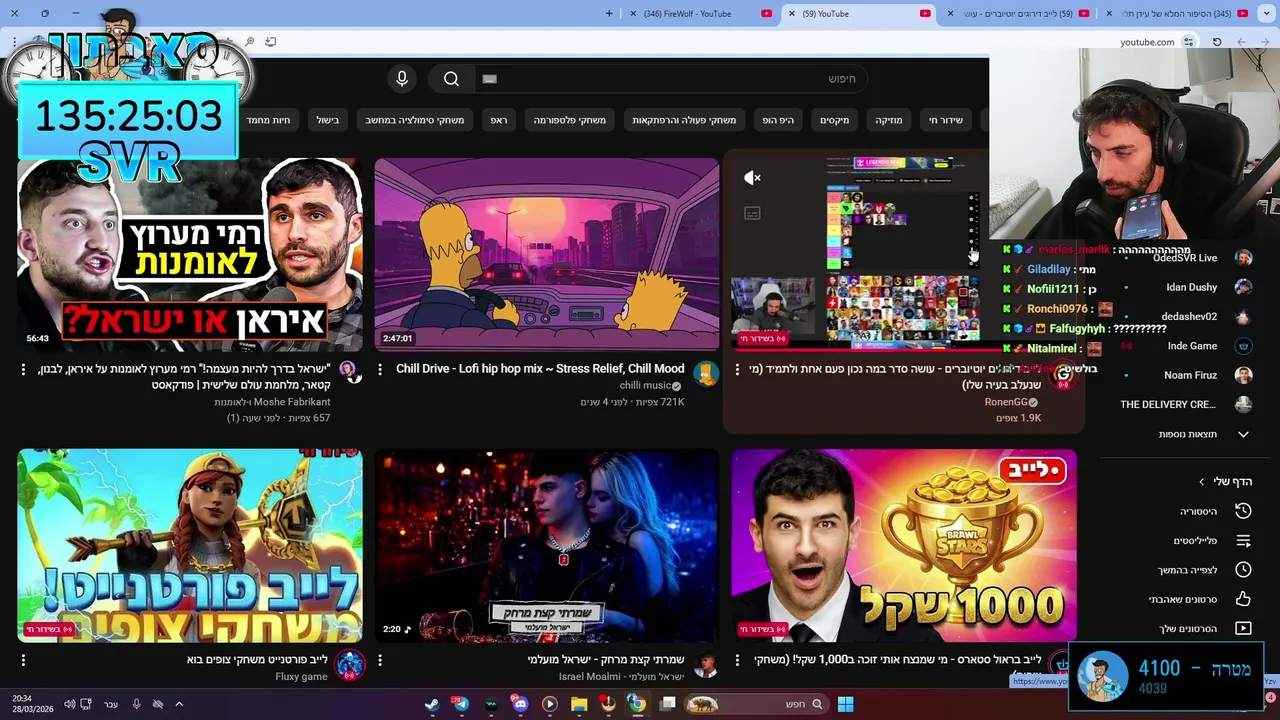Open Steam from the taskbar

coord(431,704)
